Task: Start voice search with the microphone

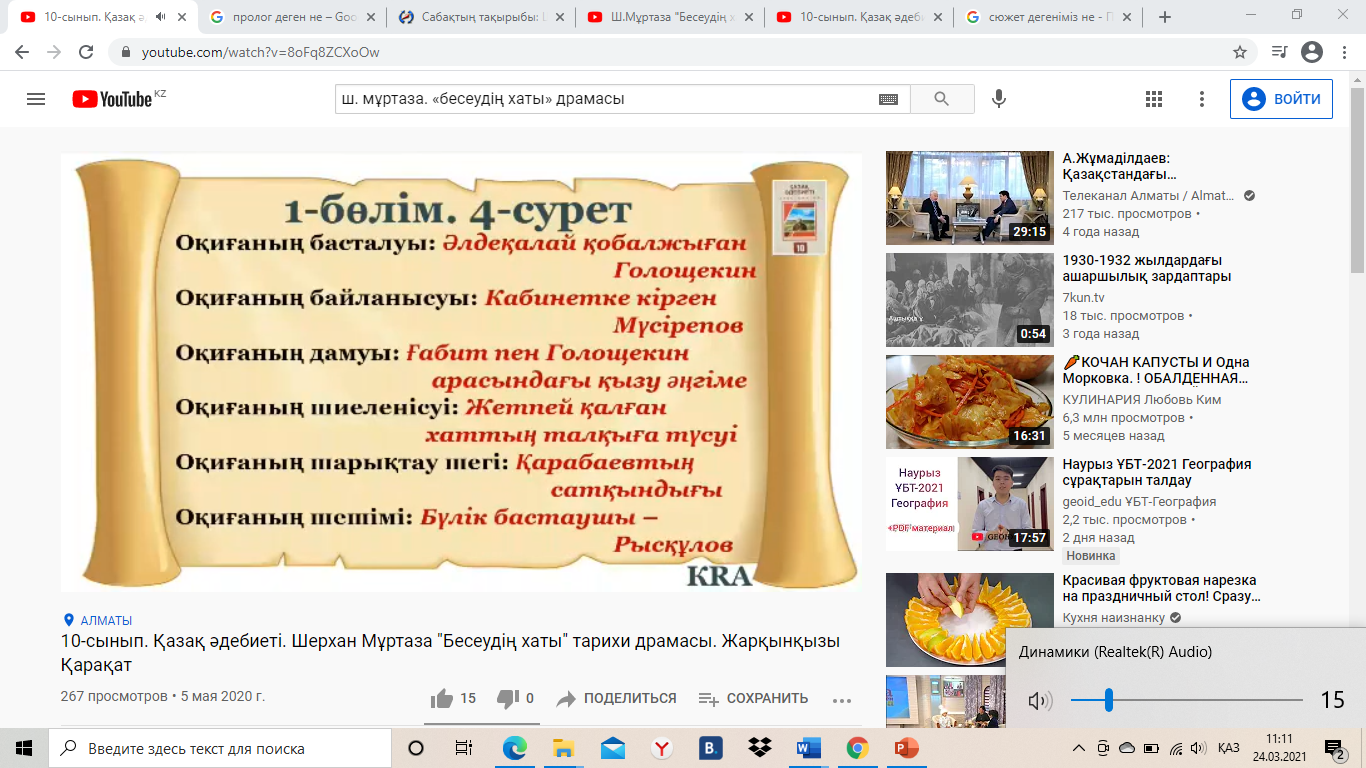Action: (x=998, y=99)
